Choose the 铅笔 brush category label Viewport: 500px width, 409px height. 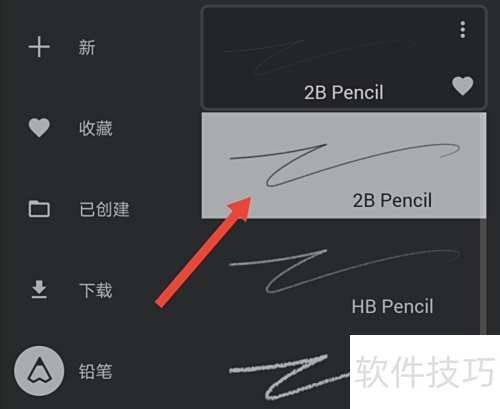pos(96,371)
